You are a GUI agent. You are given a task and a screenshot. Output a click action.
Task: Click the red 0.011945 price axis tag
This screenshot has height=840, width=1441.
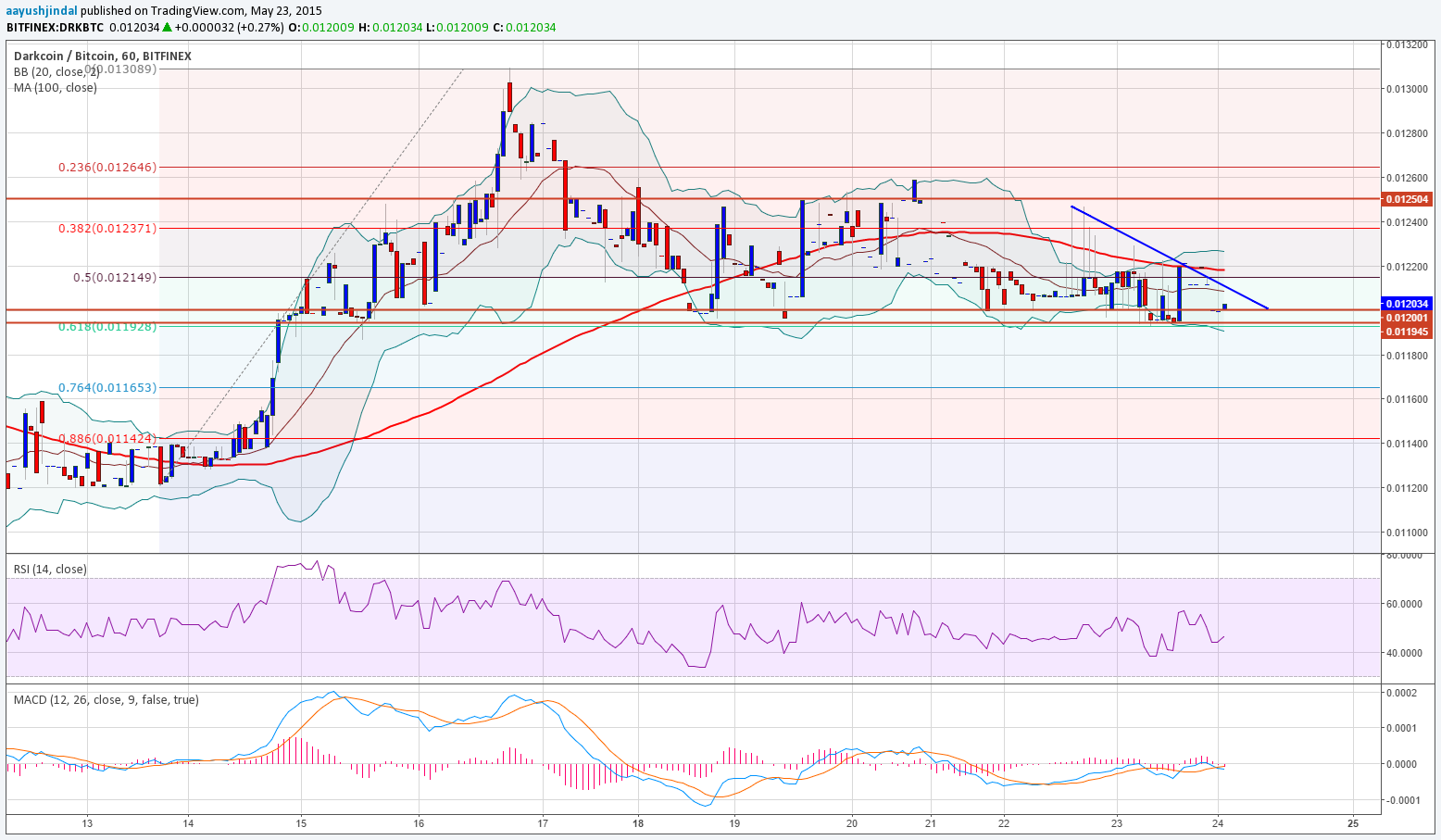[x=1406, y=331]
